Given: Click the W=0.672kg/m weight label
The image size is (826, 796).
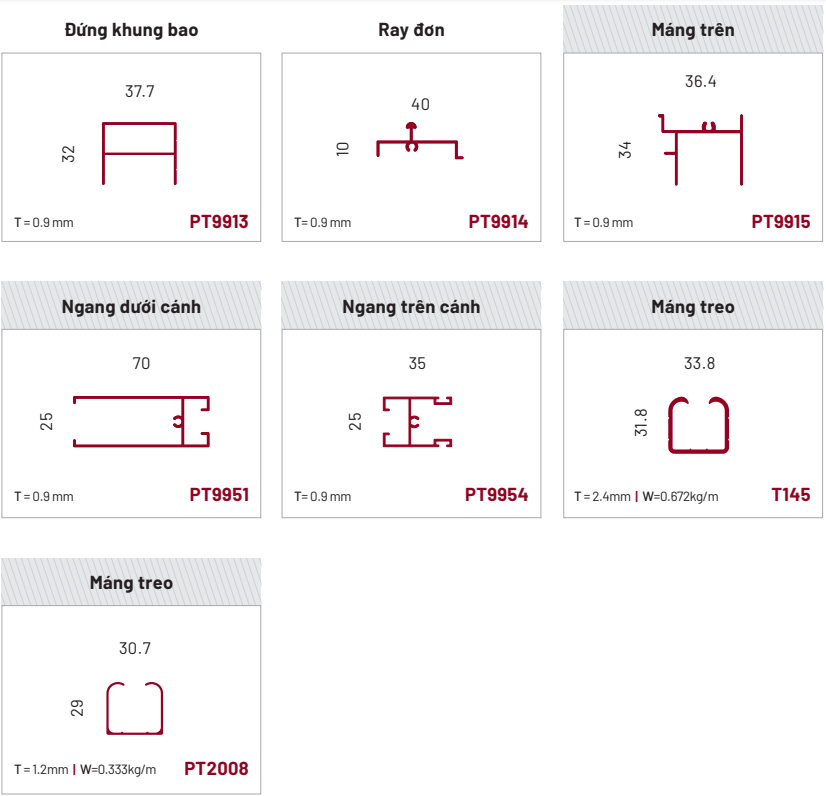Looking at the screenshot, I should [680, 496].
